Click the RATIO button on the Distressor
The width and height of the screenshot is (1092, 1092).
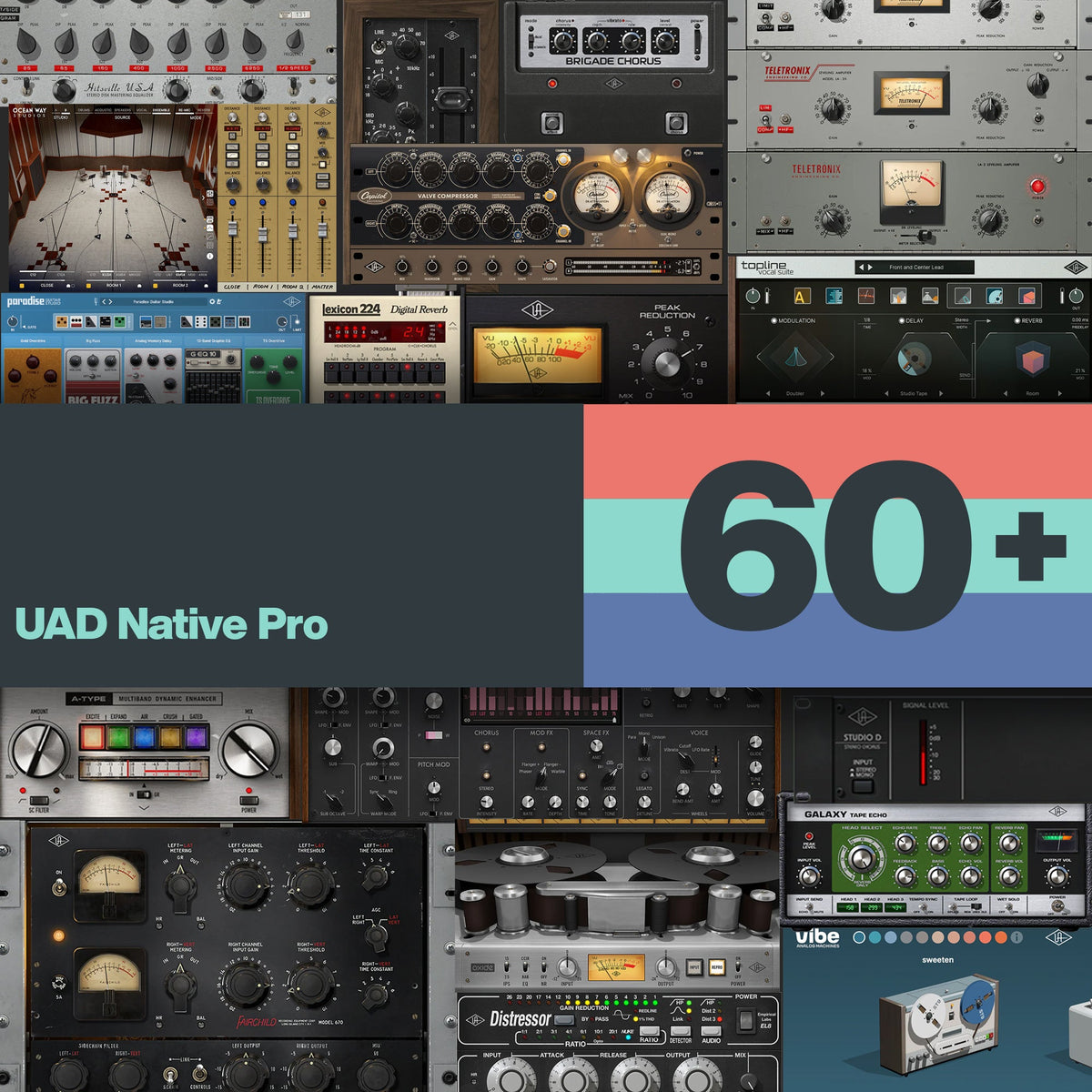[650, 1032]
